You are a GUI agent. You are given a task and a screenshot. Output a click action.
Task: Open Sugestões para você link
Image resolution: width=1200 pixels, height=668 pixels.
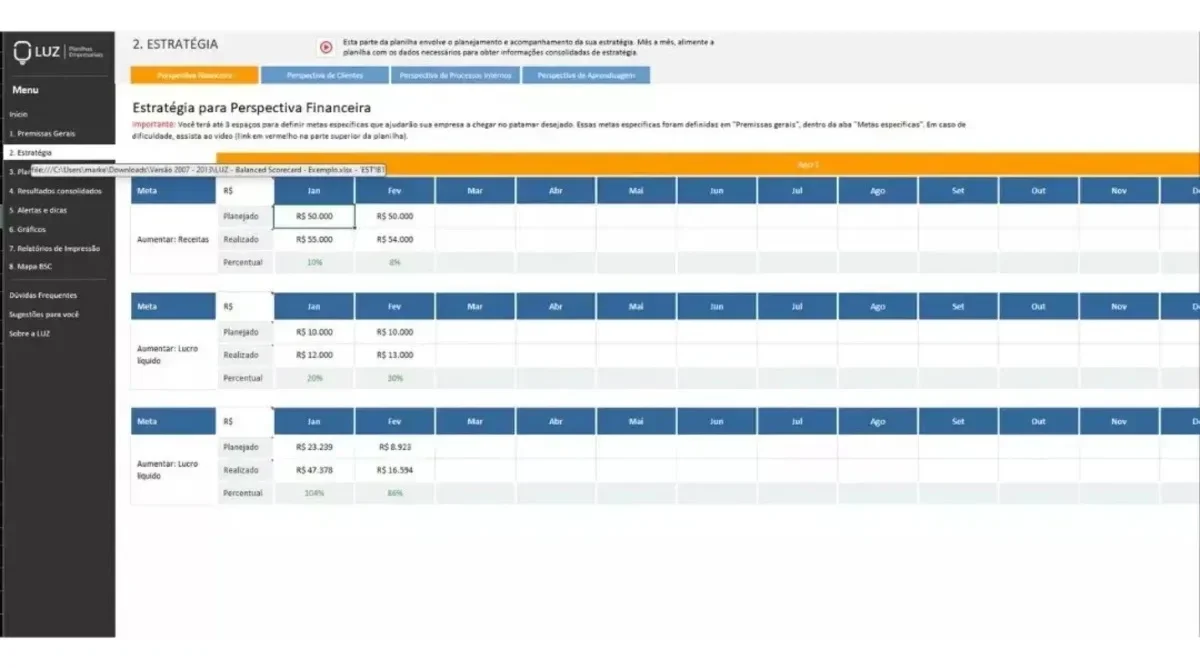44,314
